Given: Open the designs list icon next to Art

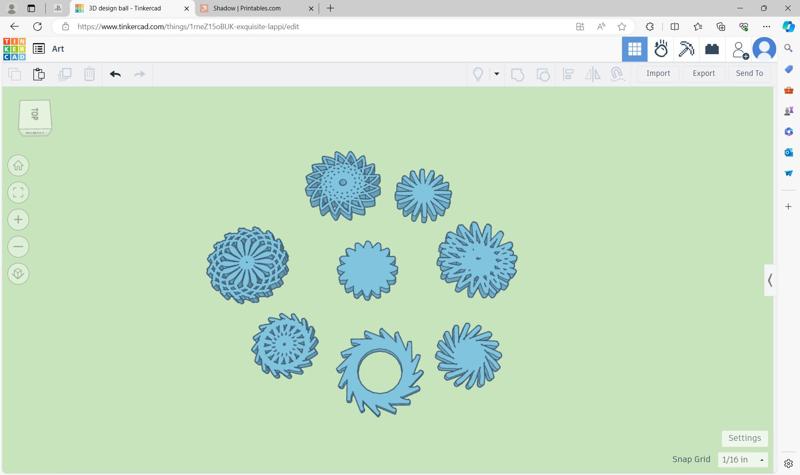Looking at the screenshot, I should pyautogui.click(x=39, y=48).
